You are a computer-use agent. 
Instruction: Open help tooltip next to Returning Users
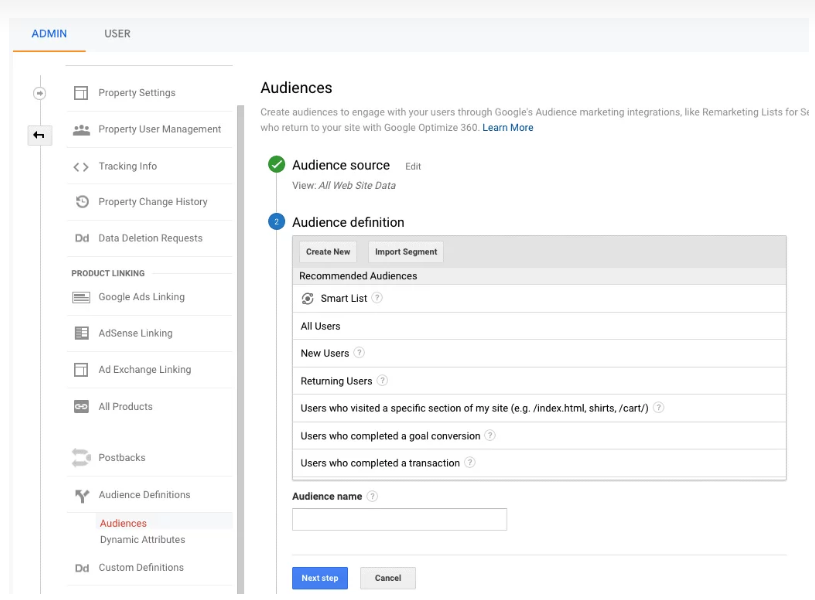(382, 380)
